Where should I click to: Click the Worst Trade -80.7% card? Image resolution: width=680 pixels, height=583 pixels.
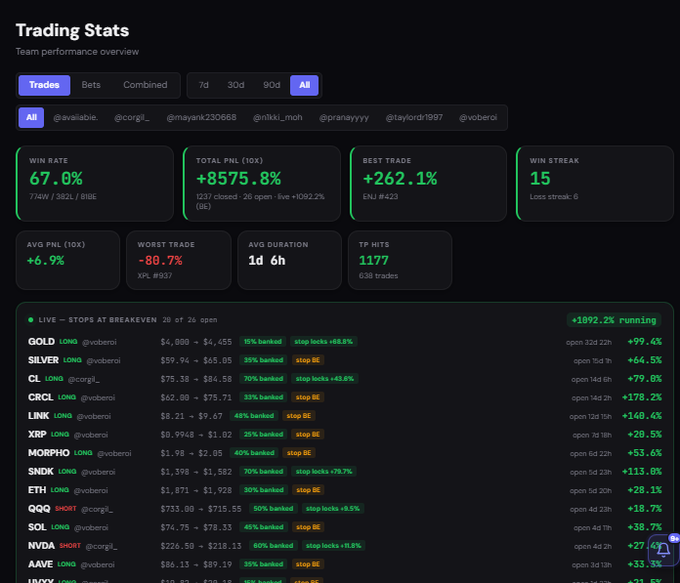click(x=179, y=260)
